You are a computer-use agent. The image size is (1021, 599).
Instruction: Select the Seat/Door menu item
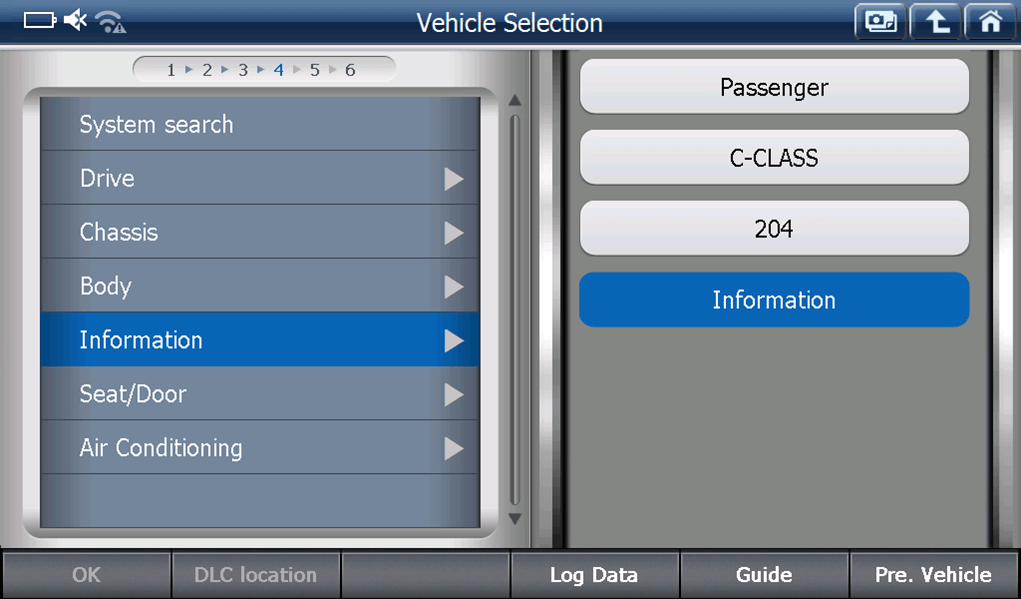[133, 394]
